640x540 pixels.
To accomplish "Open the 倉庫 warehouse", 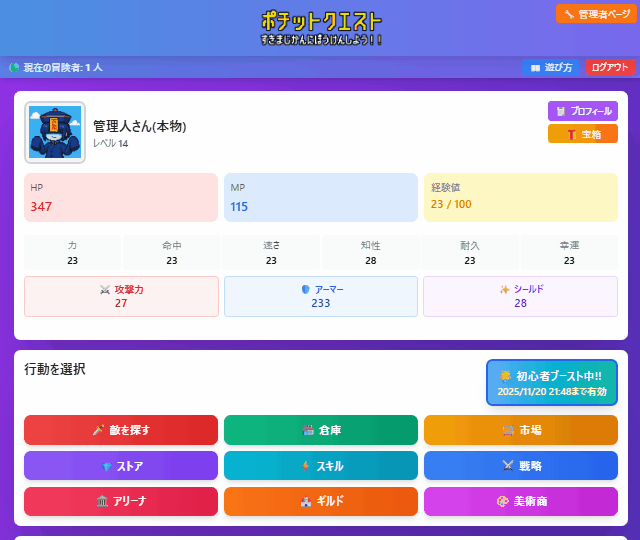I will [x=321, y=430].
